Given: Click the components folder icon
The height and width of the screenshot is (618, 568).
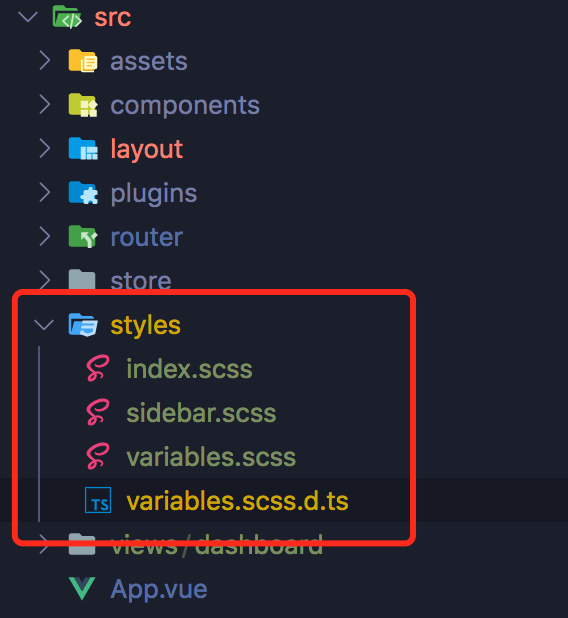Looking at the screenshot, I should [x=83, y=105].
